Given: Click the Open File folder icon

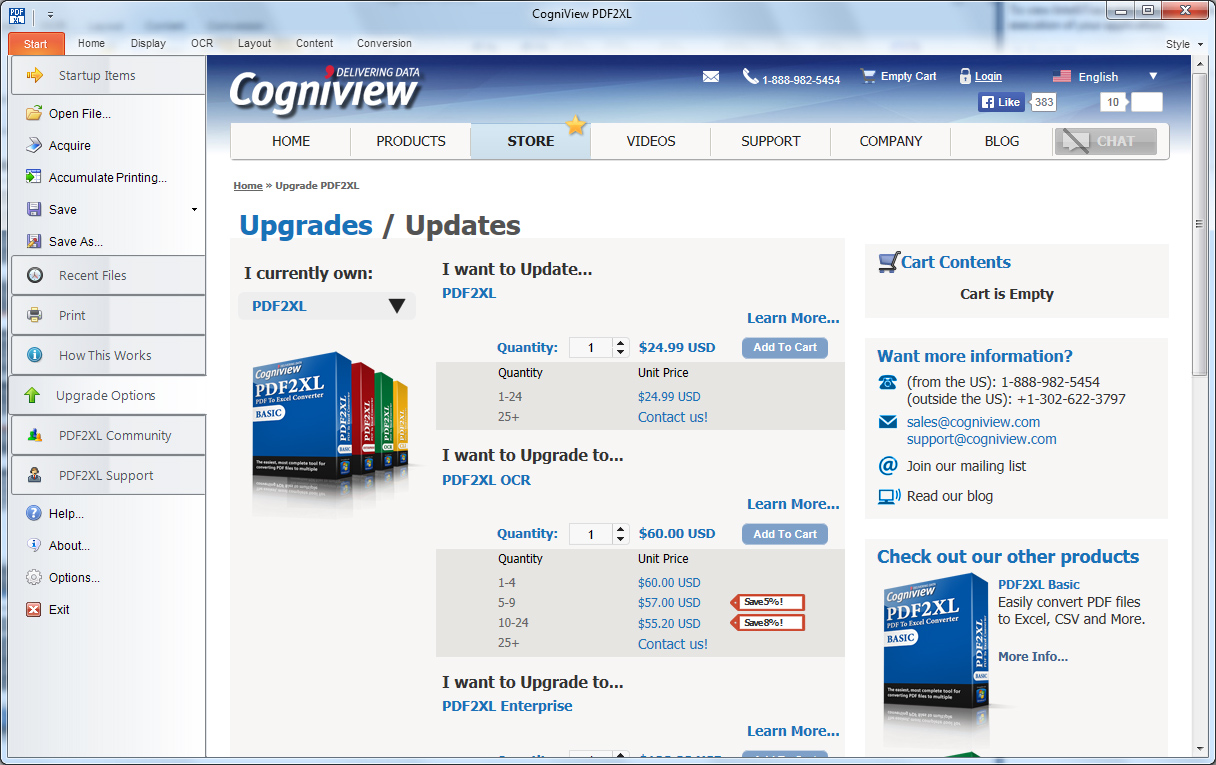Looking at the screenshot, I should [x=34, y=113].
